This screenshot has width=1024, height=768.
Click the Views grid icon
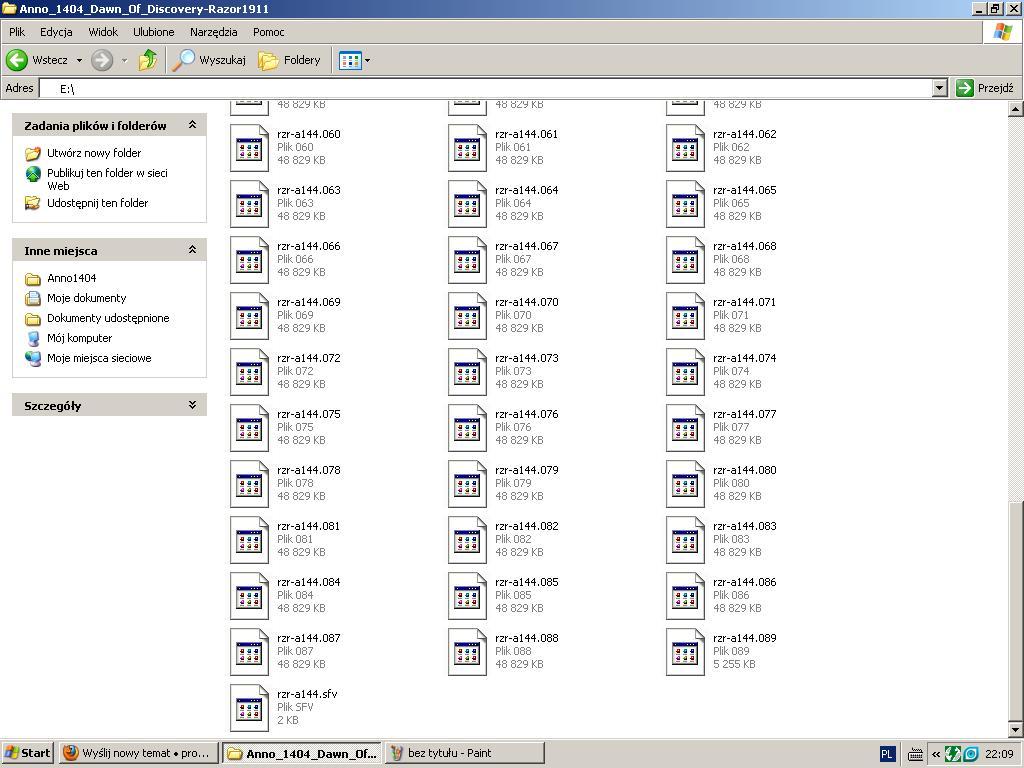tap(350, 61)
